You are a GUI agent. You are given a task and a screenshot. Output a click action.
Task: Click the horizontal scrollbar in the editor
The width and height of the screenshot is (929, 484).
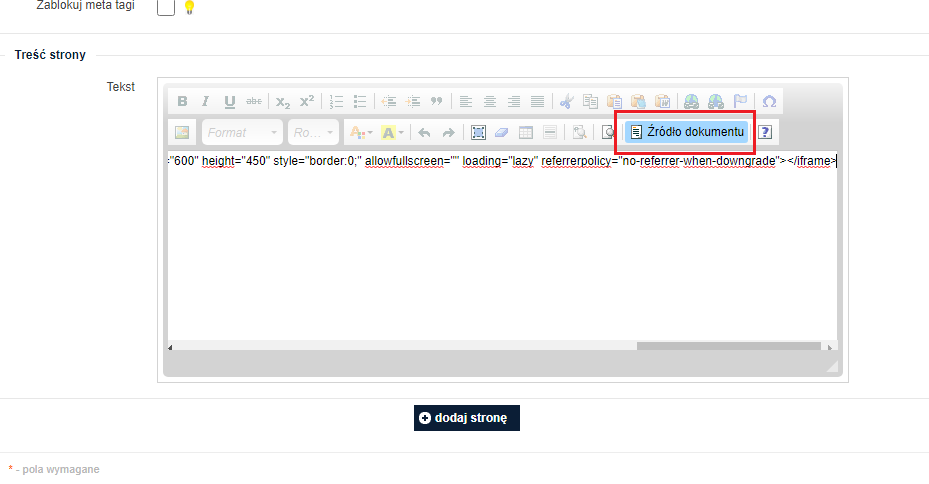tap(730, 347)
